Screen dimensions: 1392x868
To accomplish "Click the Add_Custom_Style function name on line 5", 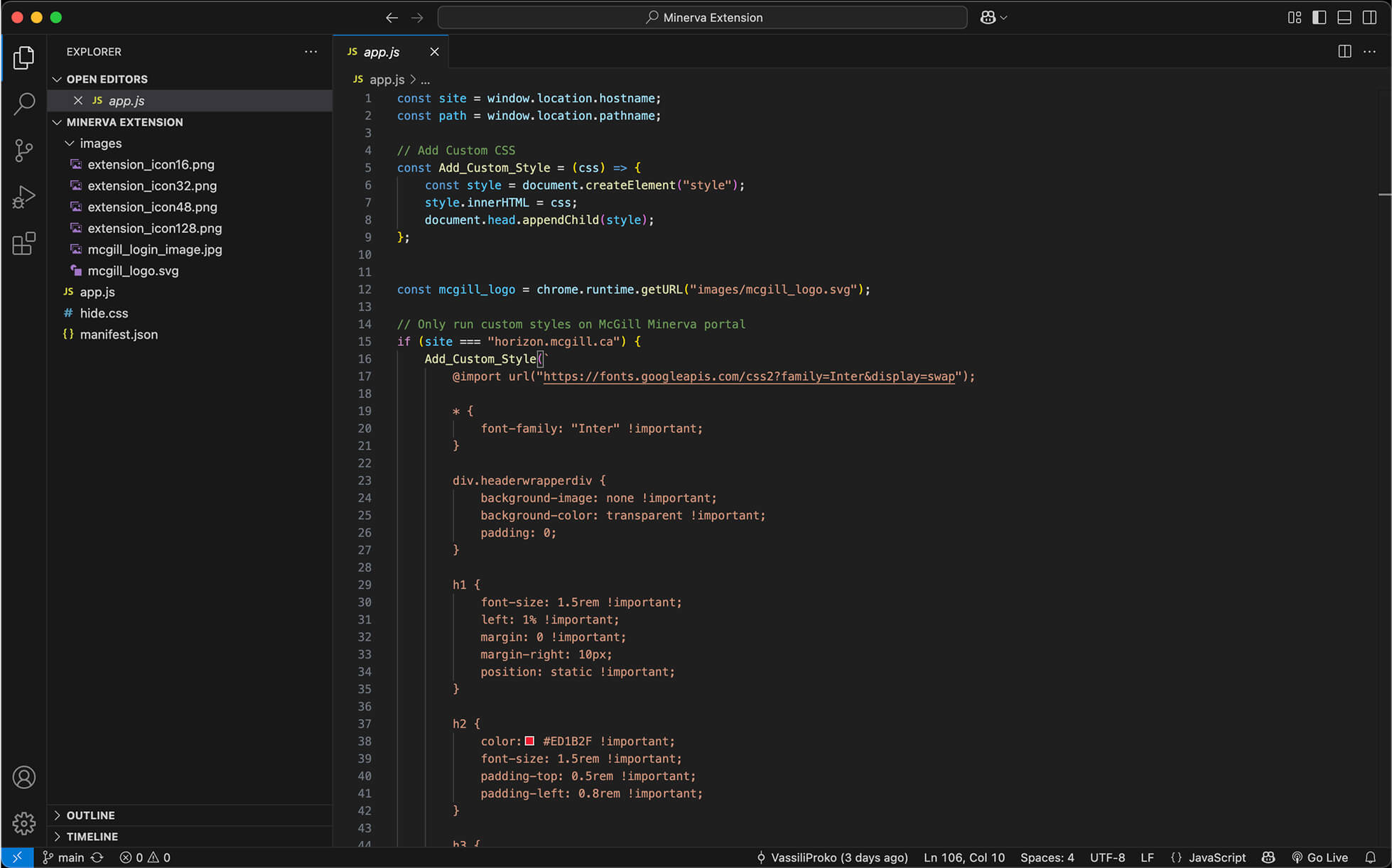I will pos(495,168).
